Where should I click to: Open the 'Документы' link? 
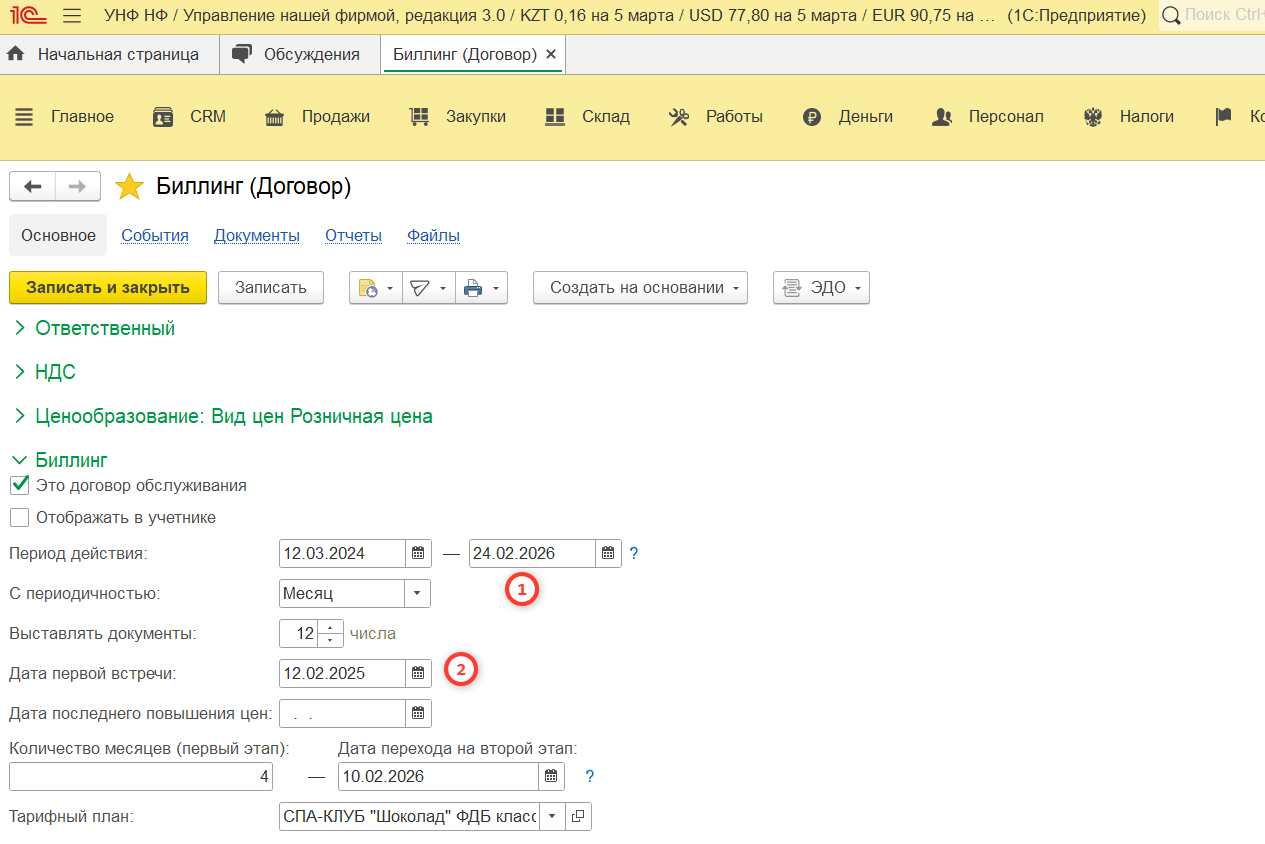(x=256, y=236)
